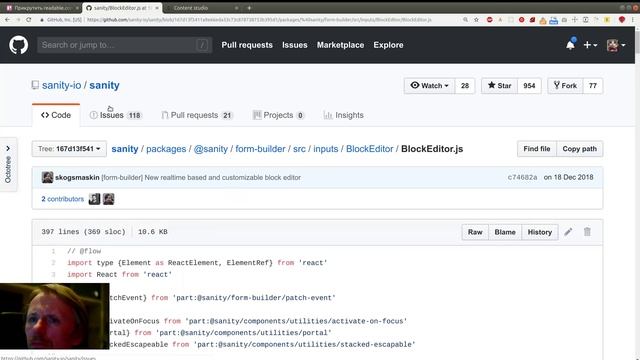Open a new browser tab
The image size is (640, 360).
coord(249,8)
